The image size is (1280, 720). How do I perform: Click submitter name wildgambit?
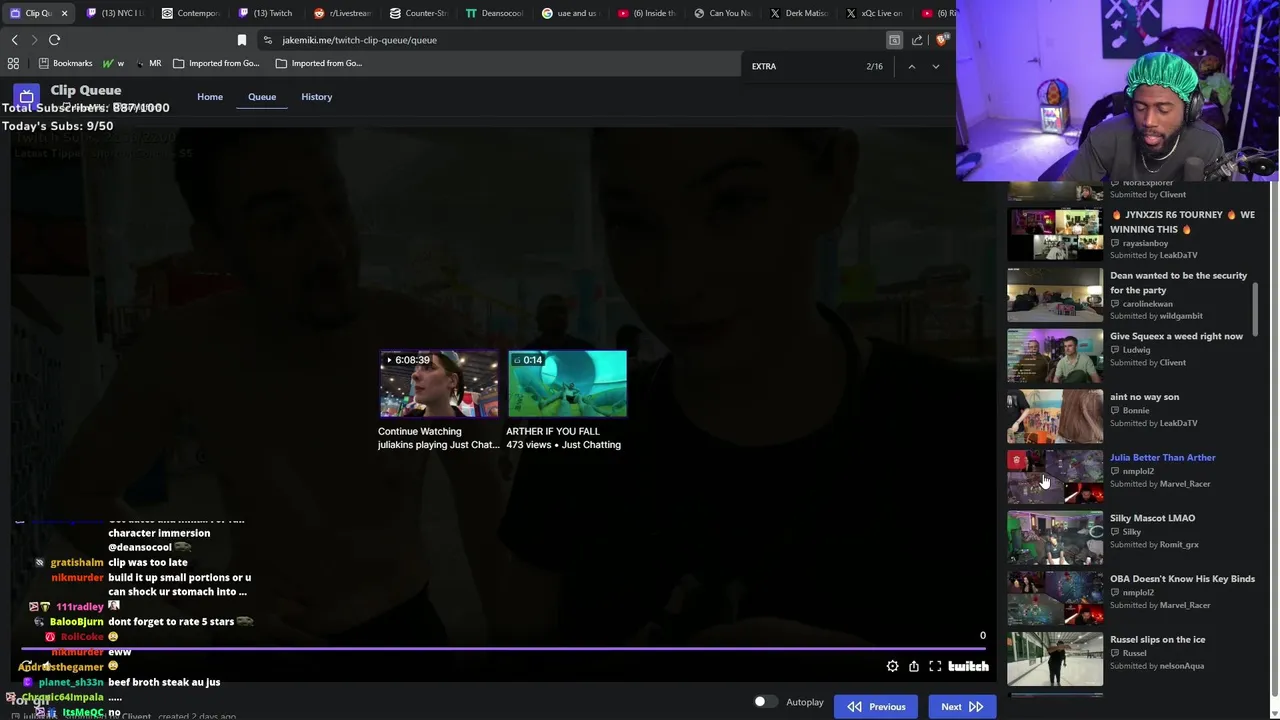click(1181, 316)
